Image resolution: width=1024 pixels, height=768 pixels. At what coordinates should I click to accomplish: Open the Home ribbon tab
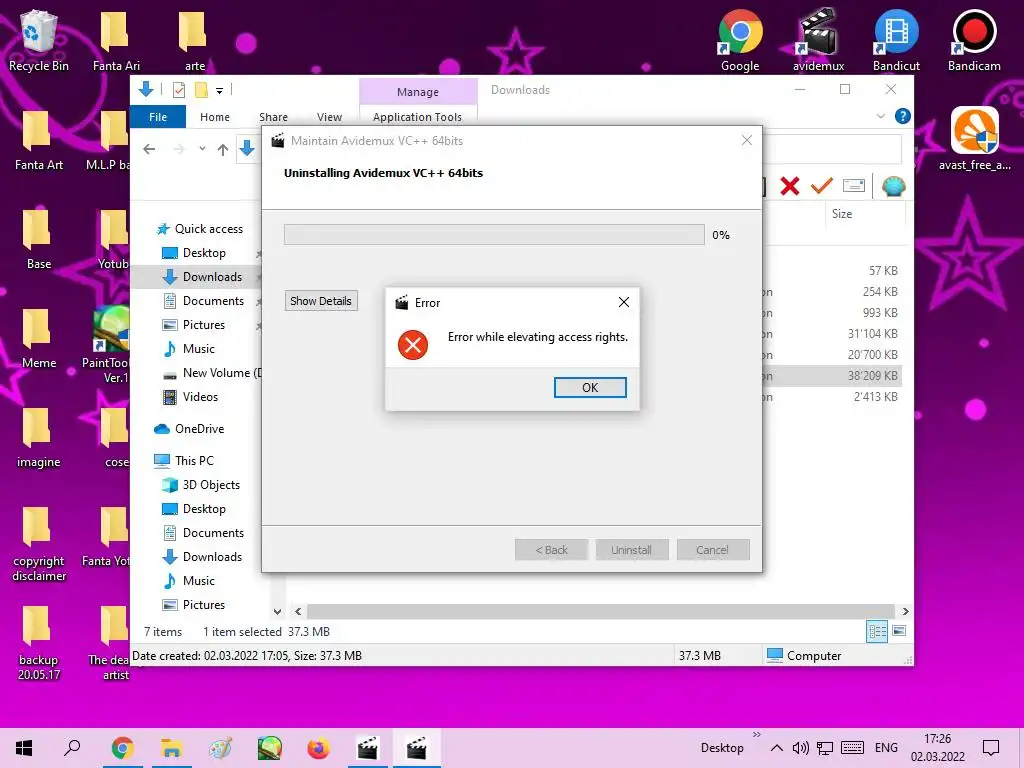[215, 117]
